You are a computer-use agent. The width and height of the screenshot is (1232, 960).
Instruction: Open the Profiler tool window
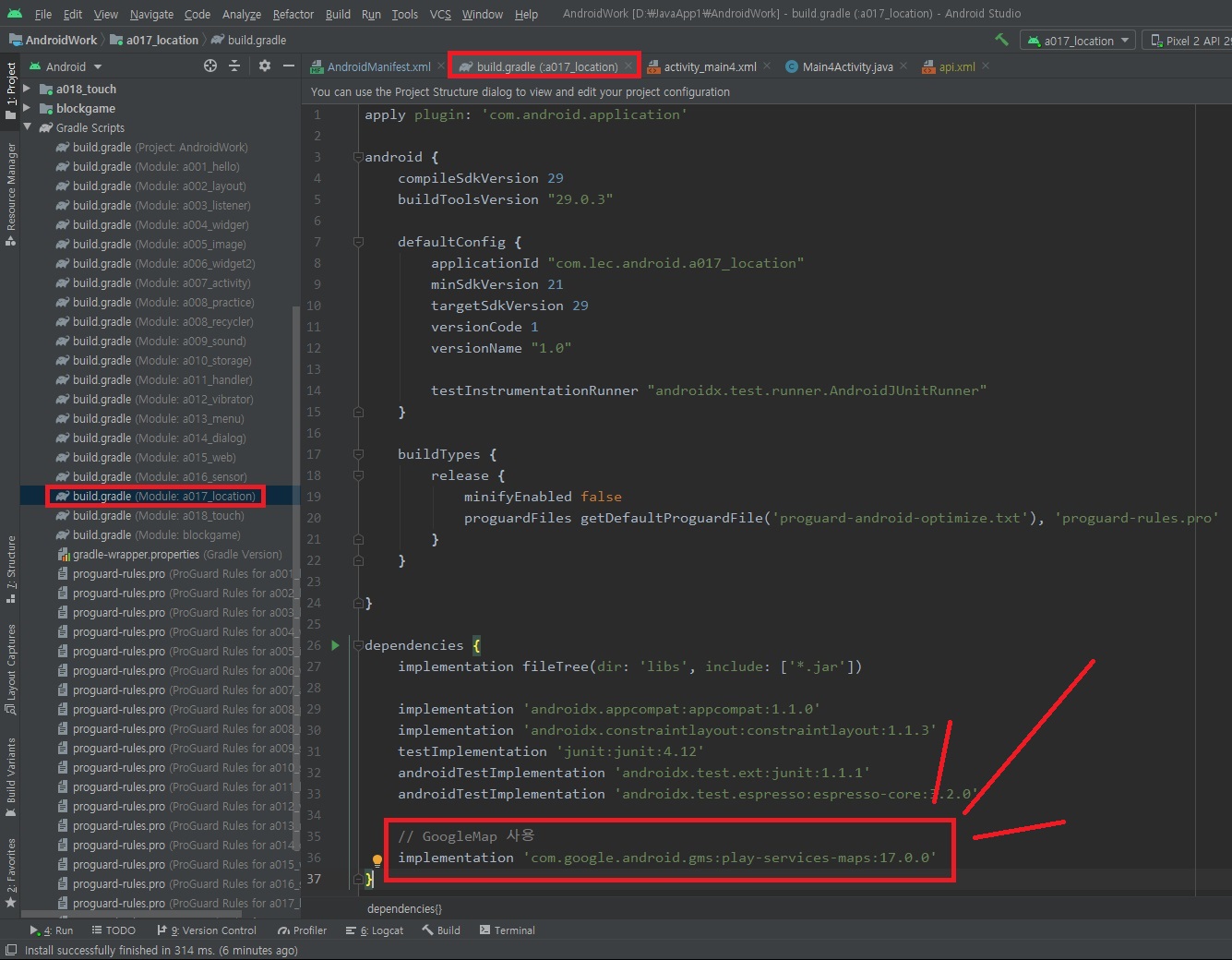point(302,930)
